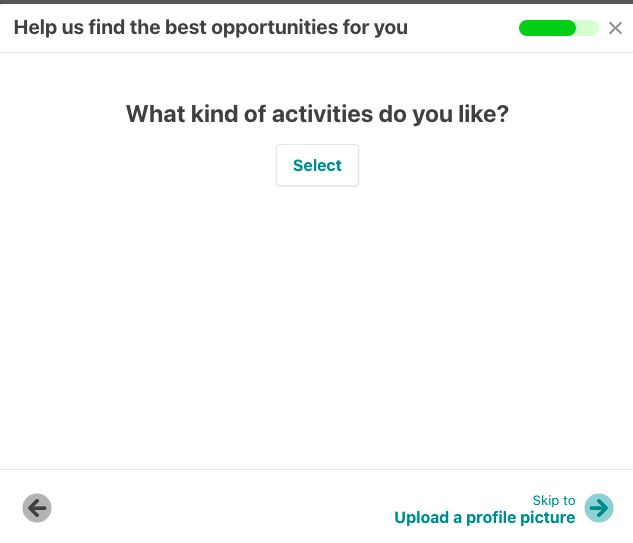Click the words "find the best" in the title

(x=145, y=28)
